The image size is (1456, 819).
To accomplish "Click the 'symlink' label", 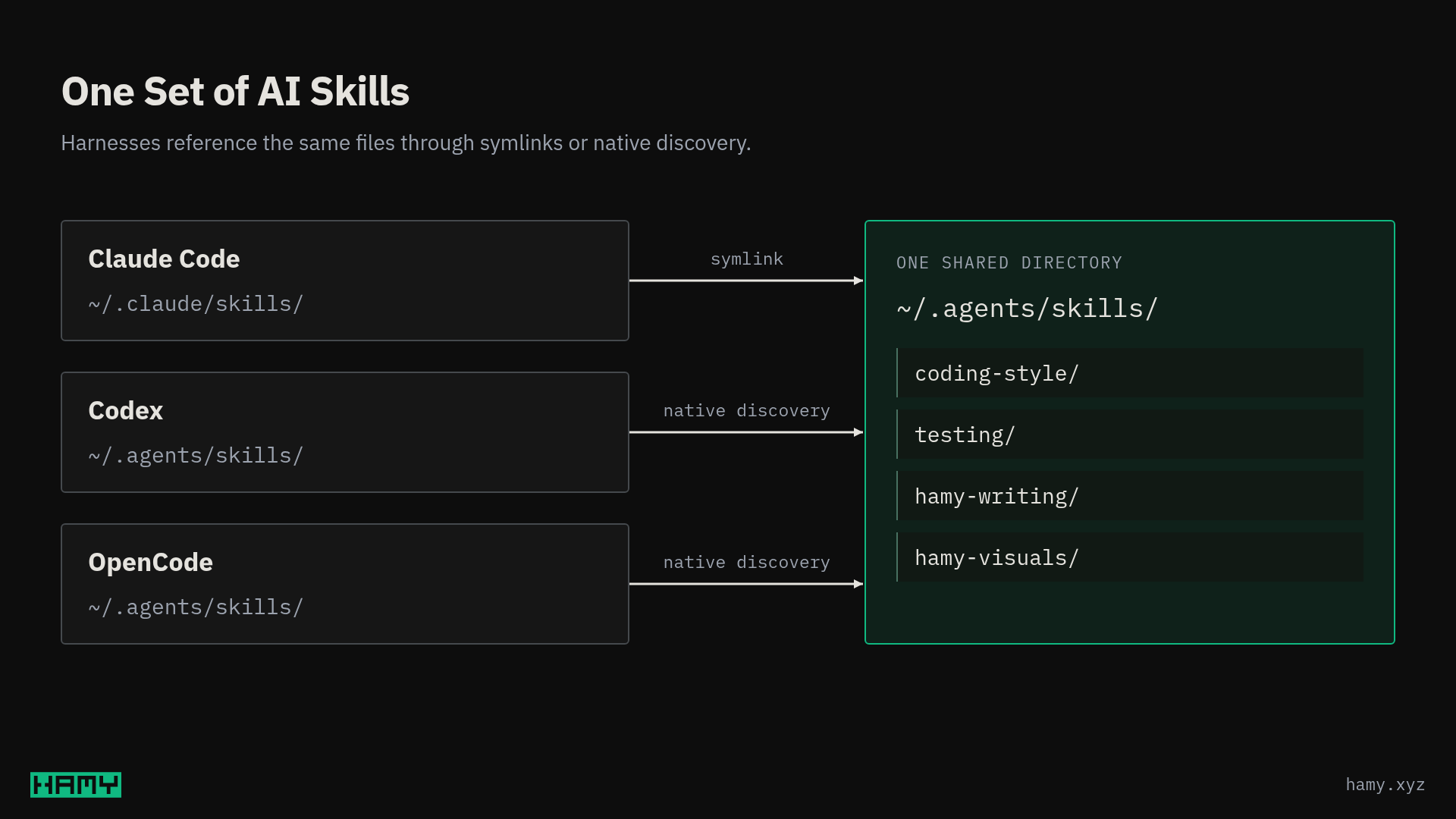I will [747, 259].
